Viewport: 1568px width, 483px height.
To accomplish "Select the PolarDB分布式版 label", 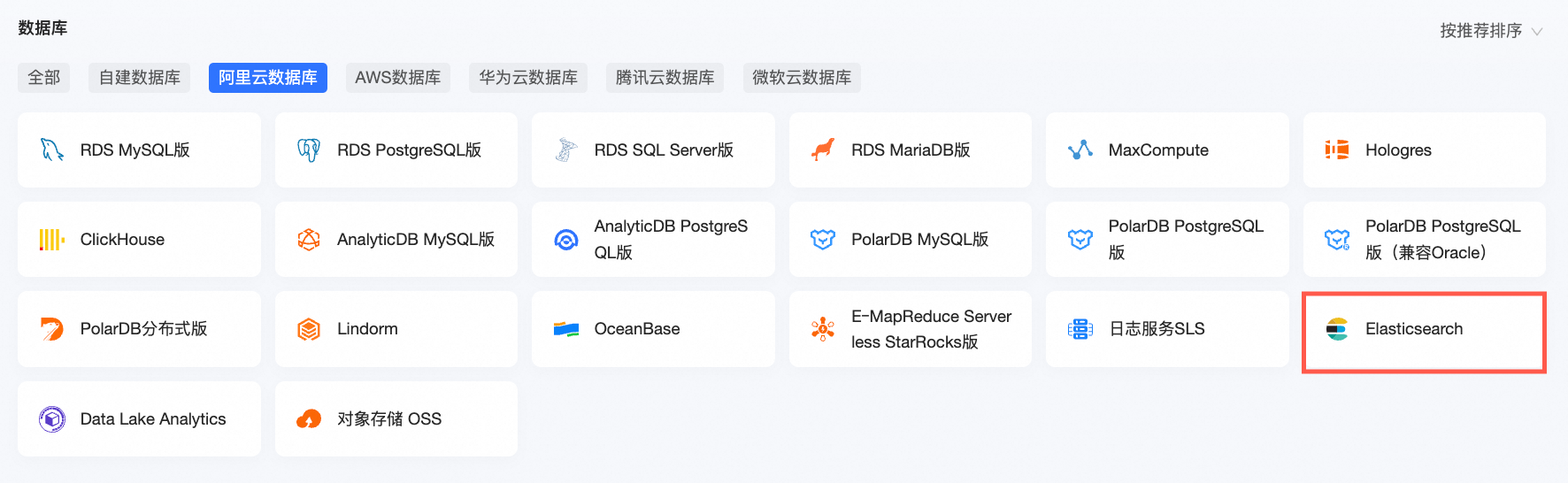I will (144, 329).
